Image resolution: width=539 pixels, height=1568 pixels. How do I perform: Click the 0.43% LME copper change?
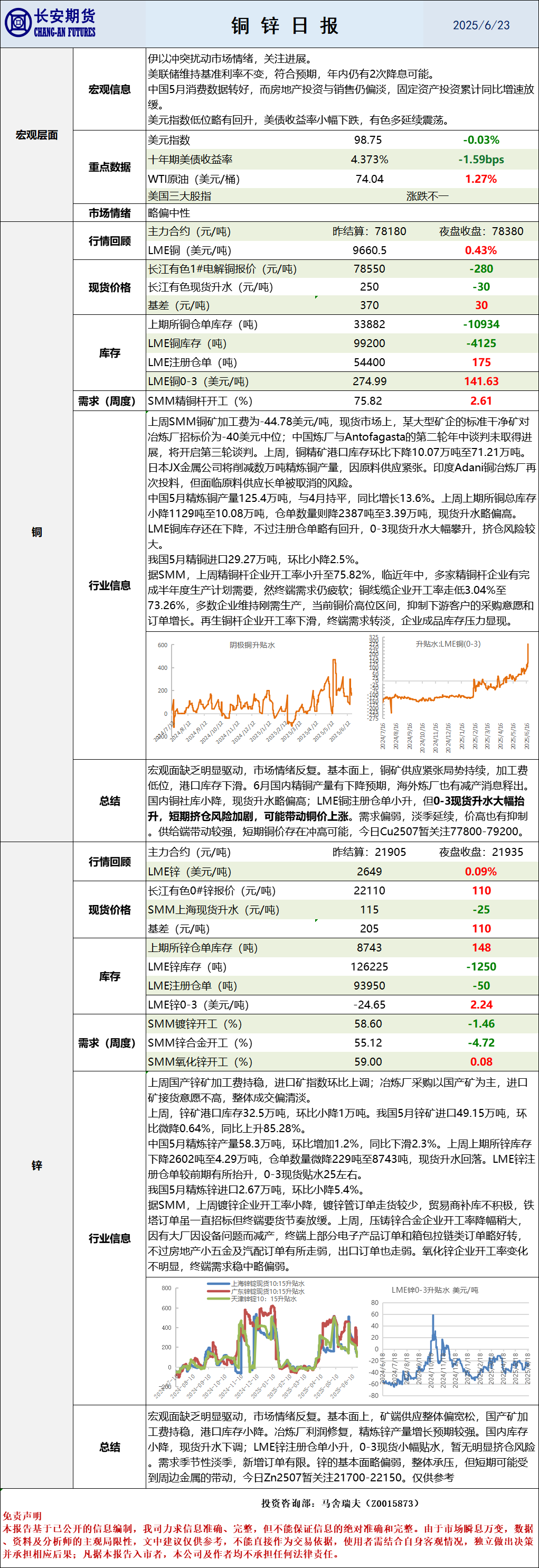(x=481, y=250)
